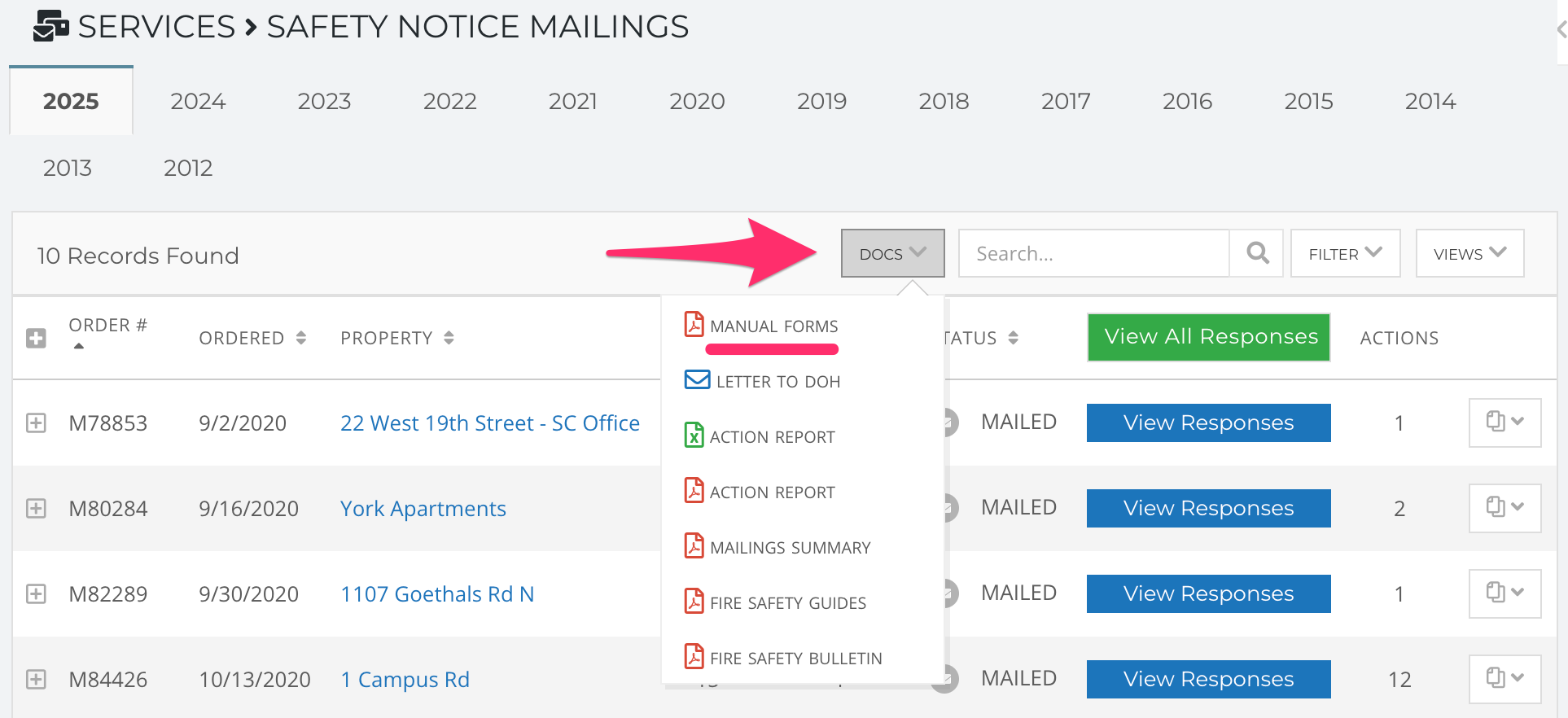The width and height of the screenshot is (1568, 718).
Task: Click the 10 Records Found label
Action: pyautogui.click(x=138, y=256)
